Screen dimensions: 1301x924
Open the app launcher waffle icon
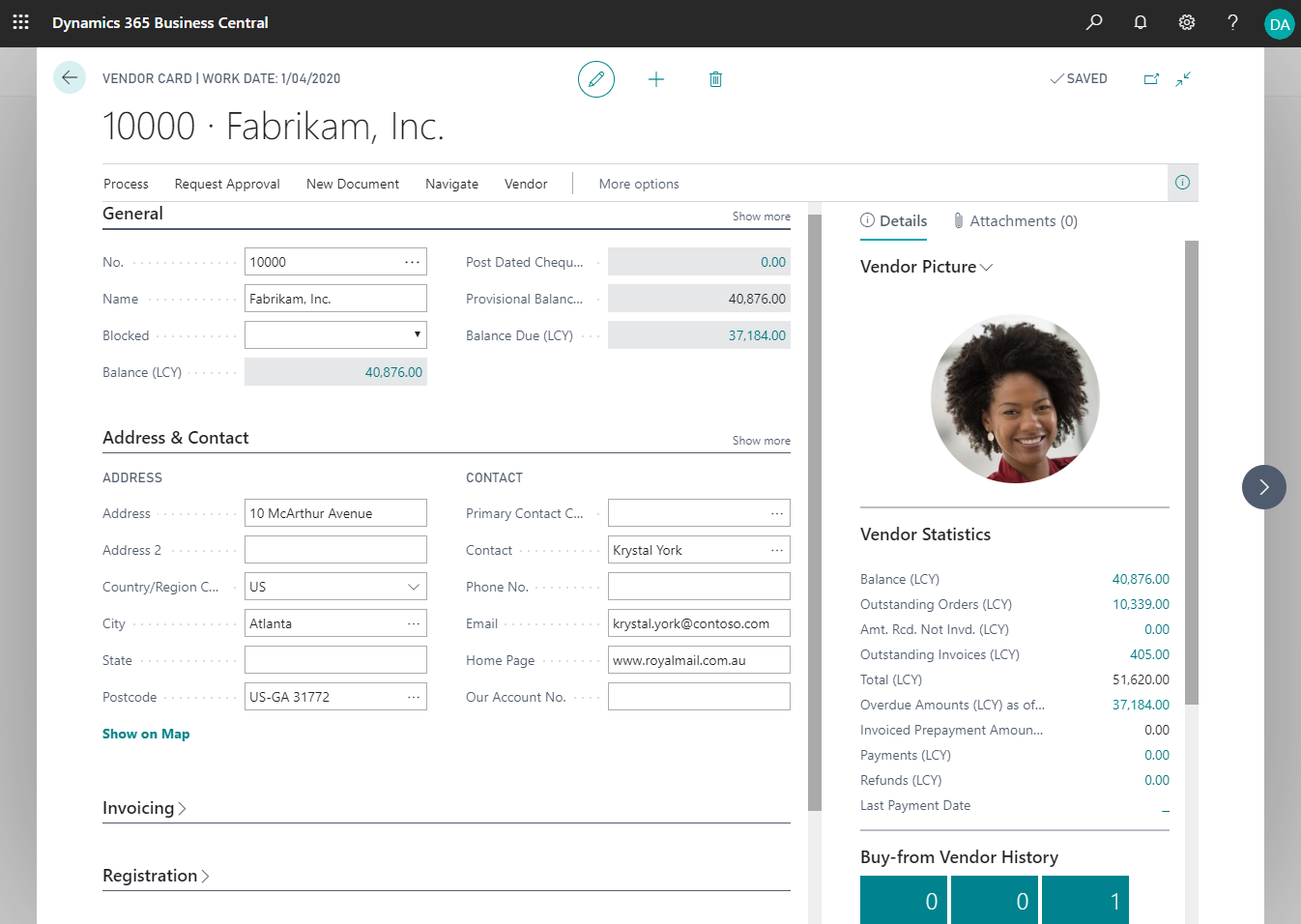click(x=21, y=22)
